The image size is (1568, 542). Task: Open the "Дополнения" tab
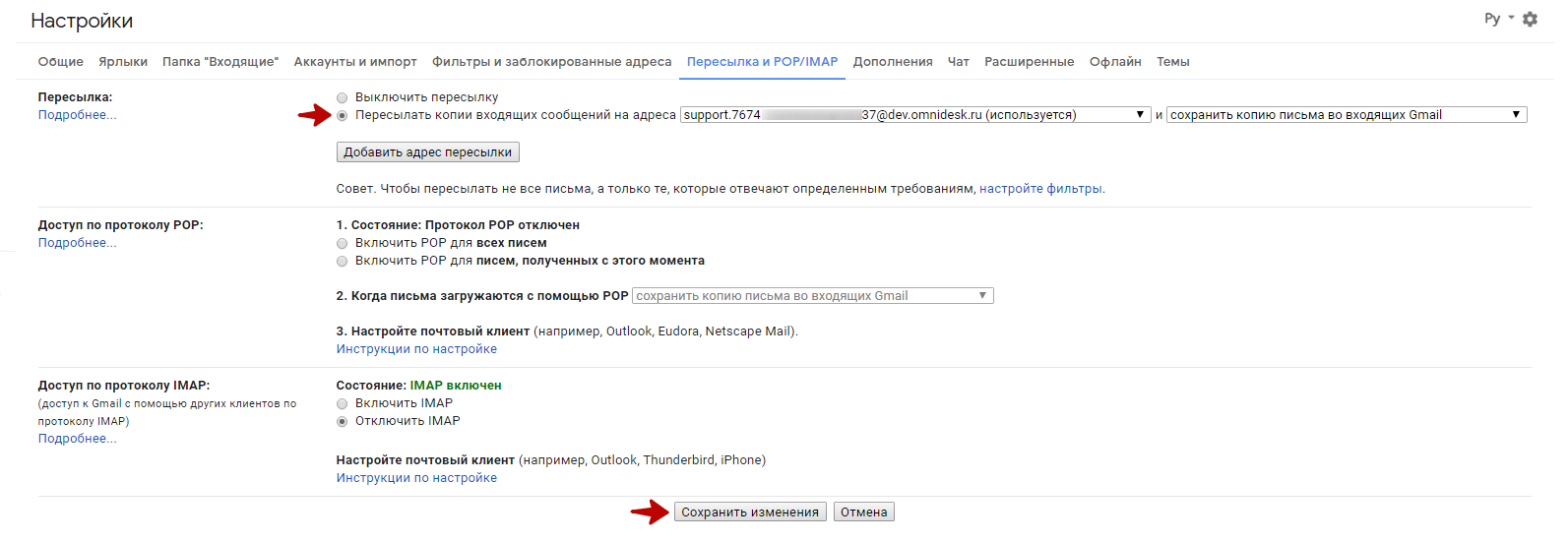[x=893, y=62]
